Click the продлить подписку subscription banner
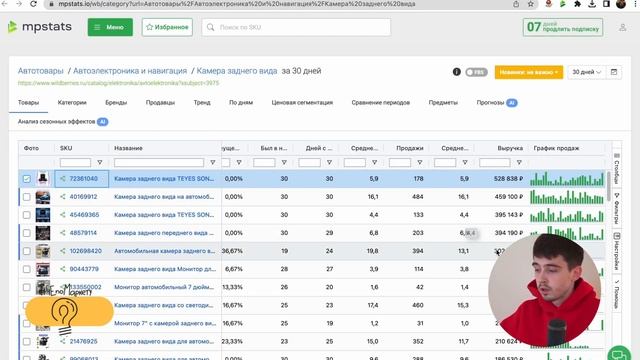Screen dimensions: 640x360 click(563, 27)
